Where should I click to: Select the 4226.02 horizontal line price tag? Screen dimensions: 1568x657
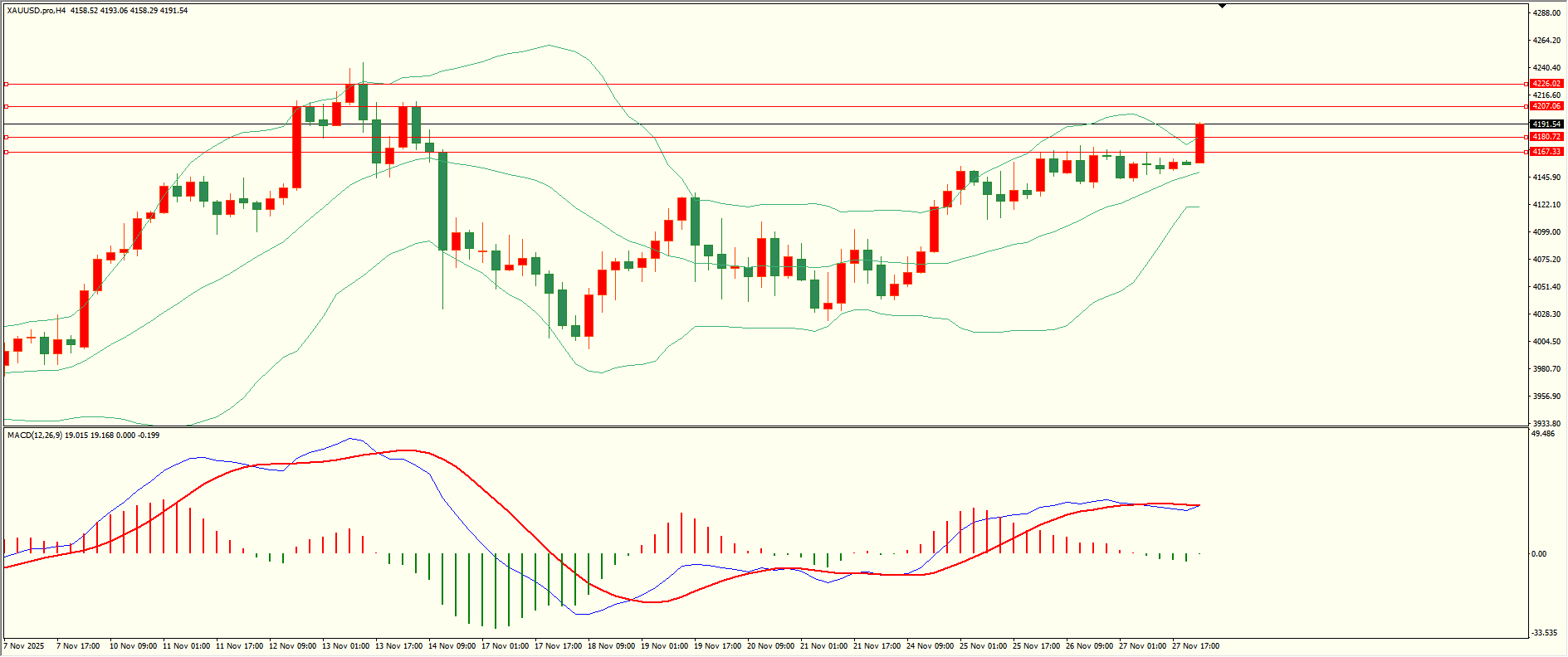pos(1546,84)
